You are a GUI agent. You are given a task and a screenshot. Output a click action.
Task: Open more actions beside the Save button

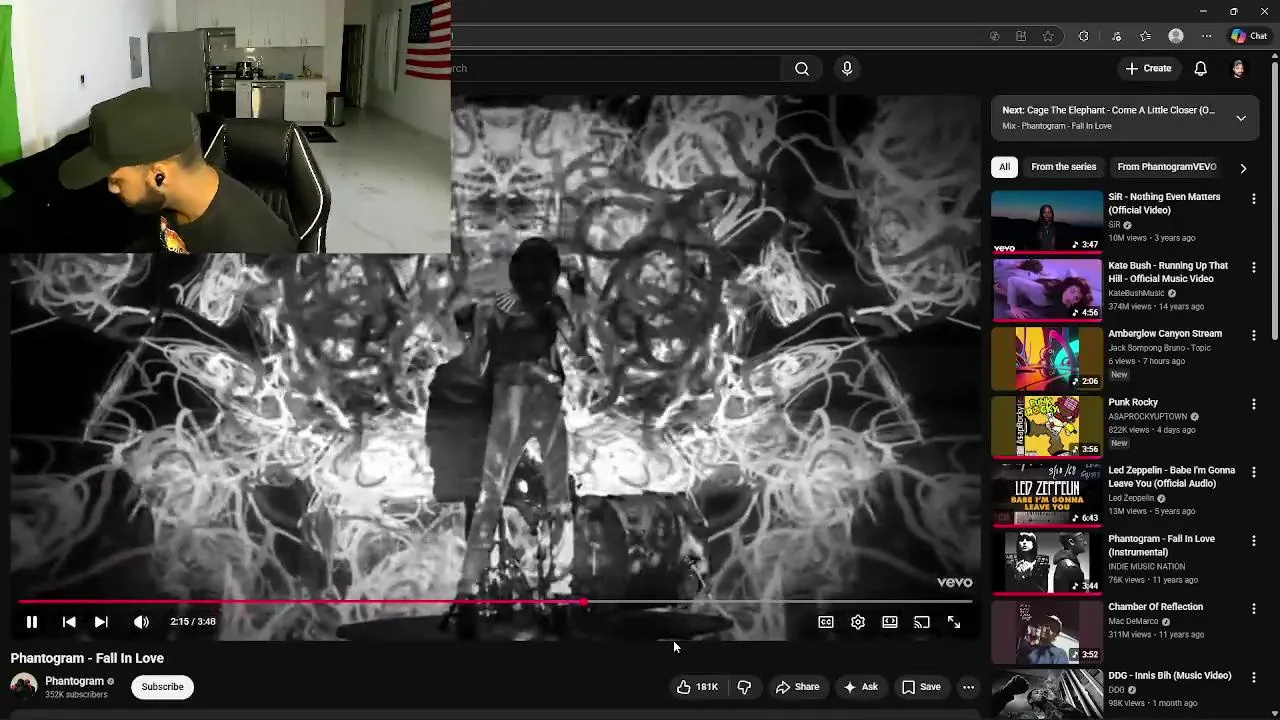(968, 687)
